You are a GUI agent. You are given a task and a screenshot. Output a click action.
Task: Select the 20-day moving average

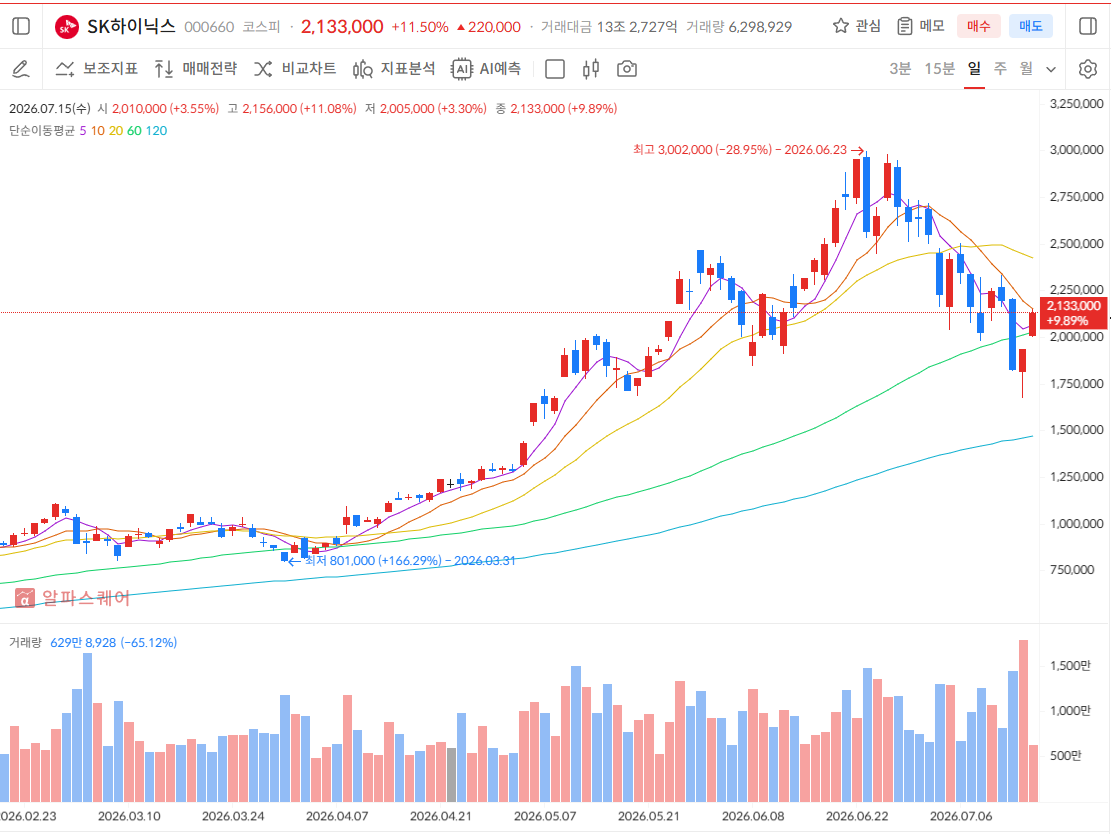(x=115, y=130)
